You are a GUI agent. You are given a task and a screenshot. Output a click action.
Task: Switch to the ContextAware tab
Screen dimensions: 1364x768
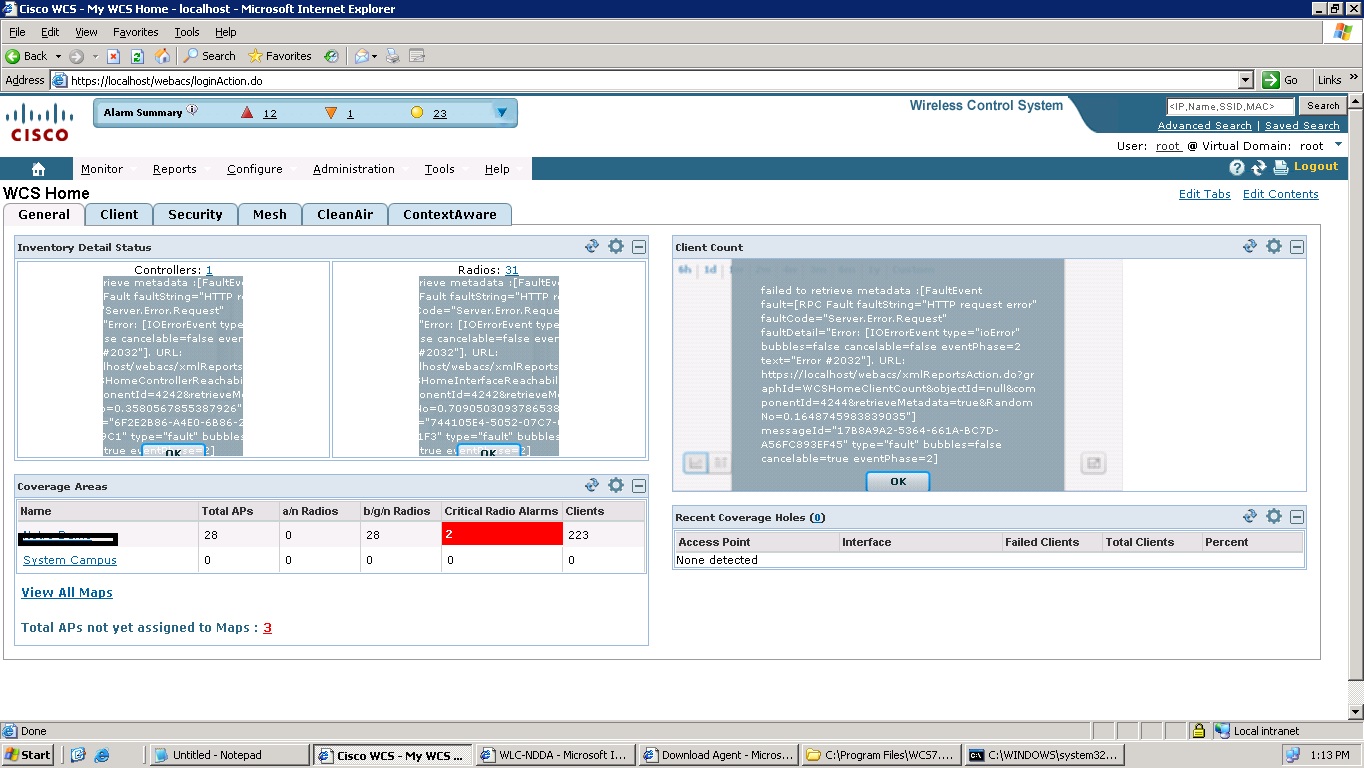tap(450, 214)
